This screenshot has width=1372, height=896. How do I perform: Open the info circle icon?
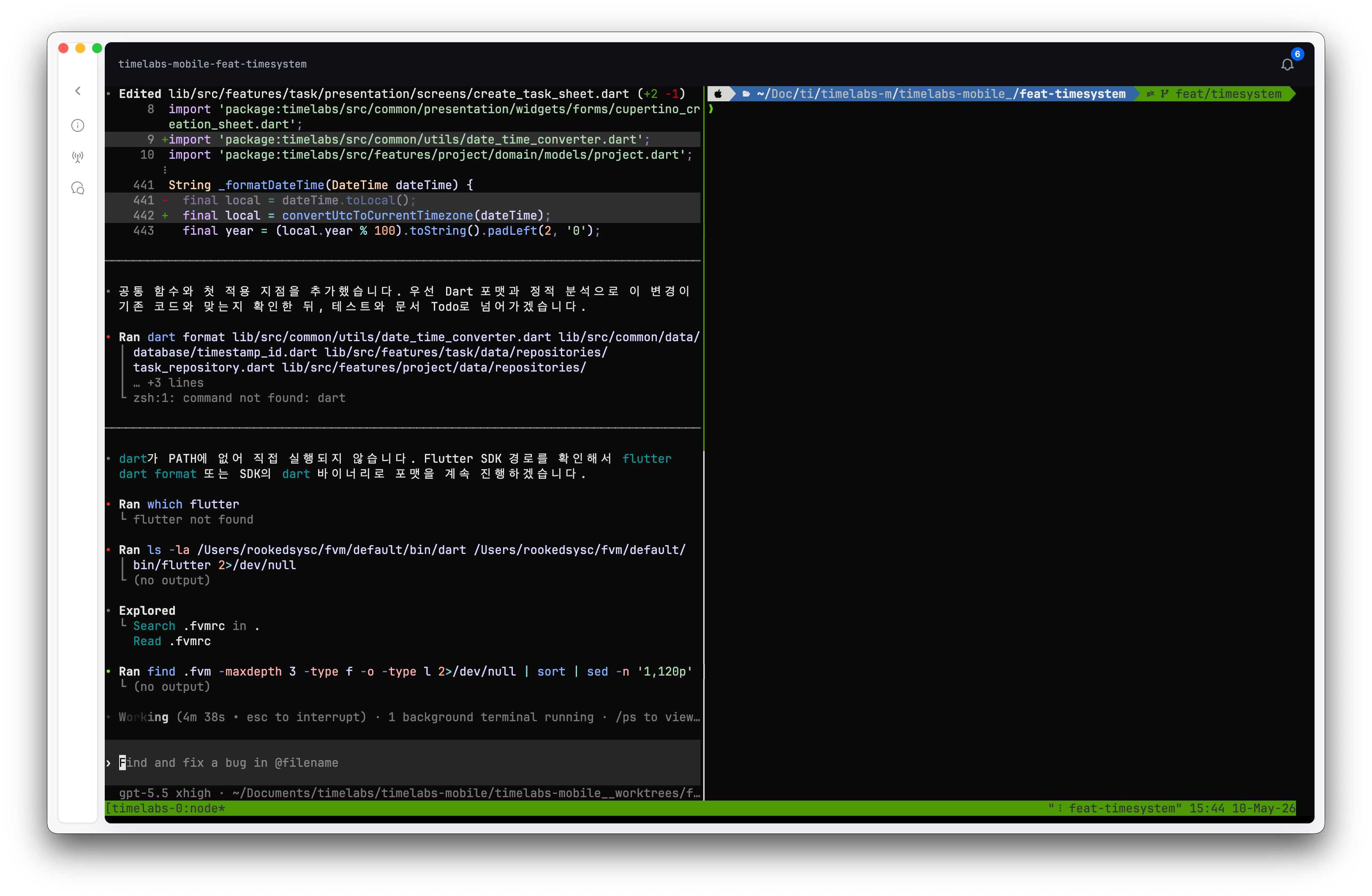[x=78, y=125]
